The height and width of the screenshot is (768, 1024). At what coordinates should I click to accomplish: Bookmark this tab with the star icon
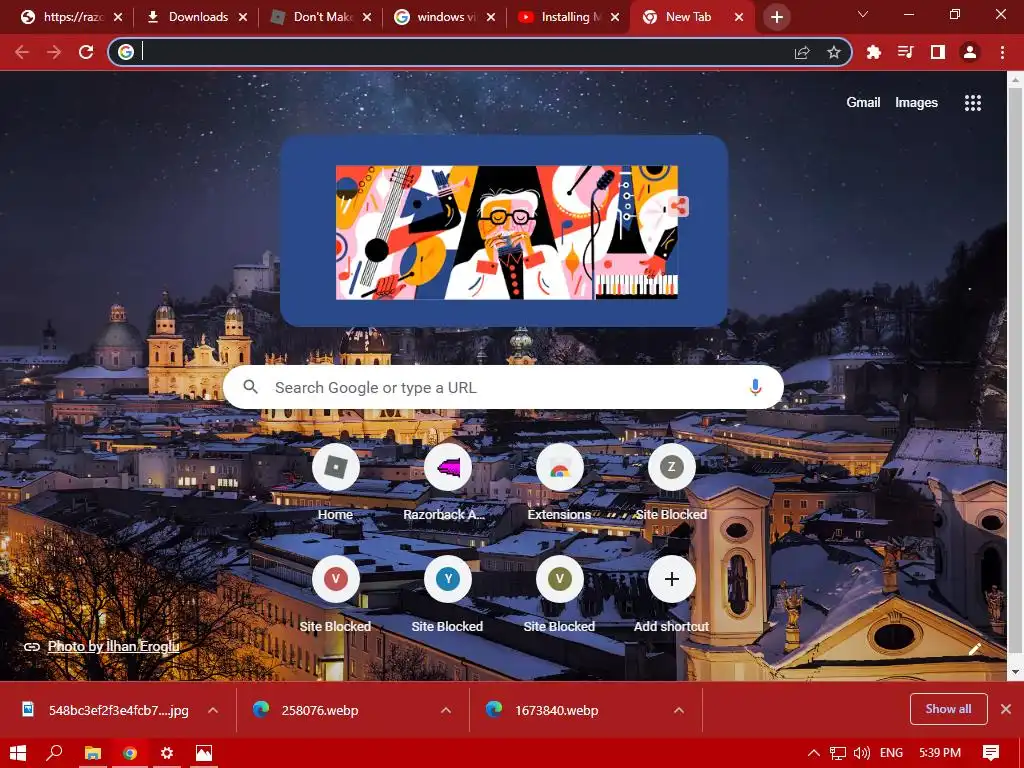833,53
